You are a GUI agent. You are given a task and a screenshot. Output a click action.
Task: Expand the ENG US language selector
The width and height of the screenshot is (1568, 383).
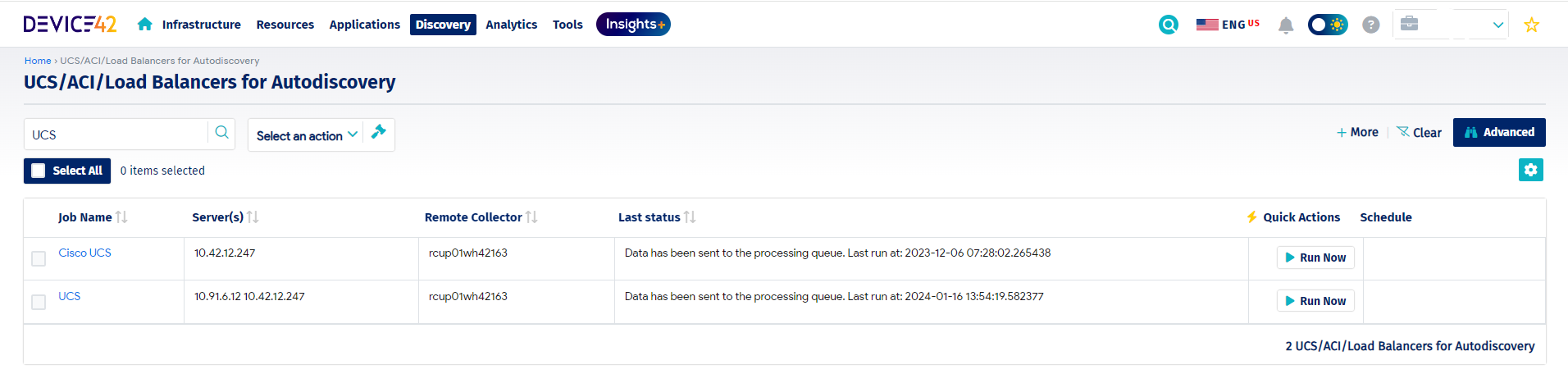(x=1228, y=25)
